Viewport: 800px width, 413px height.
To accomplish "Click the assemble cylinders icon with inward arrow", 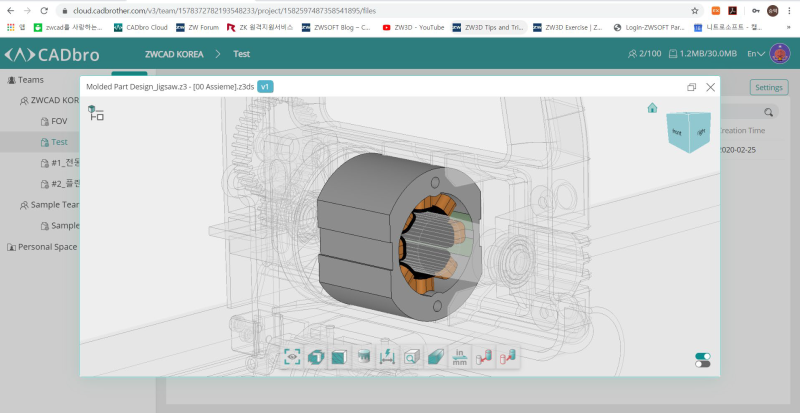I will coord(484,357).
